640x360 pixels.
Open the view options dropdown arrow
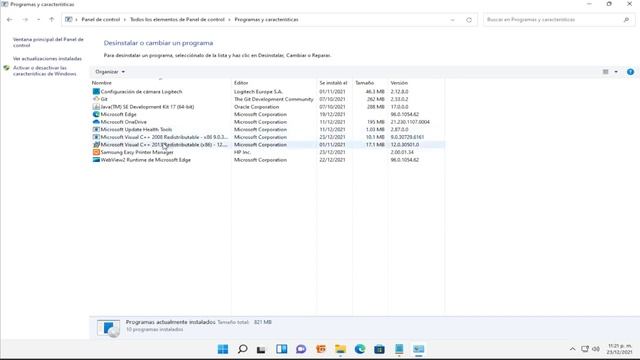click(x=616, y=72)
